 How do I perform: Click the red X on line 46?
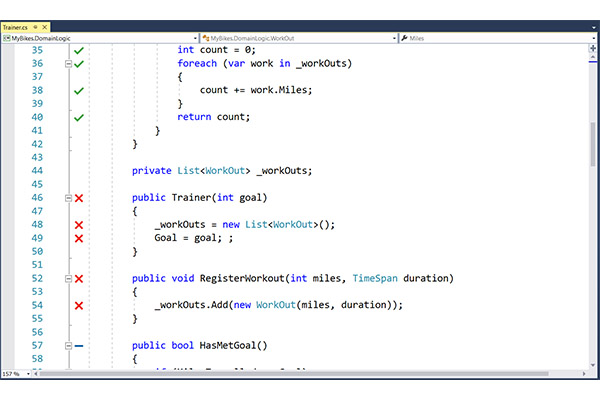pyautogui.click(x=79, y=198)
